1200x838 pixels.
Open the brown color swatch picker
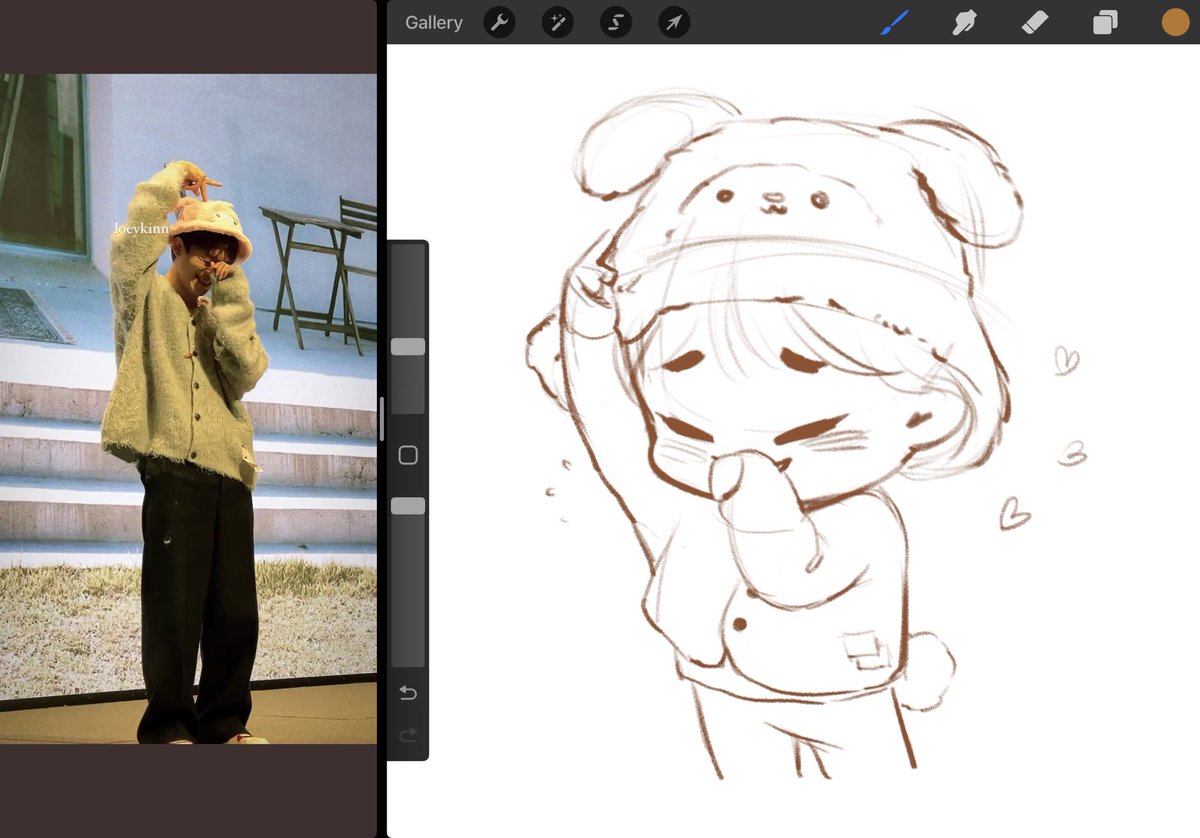point(1175,22)
